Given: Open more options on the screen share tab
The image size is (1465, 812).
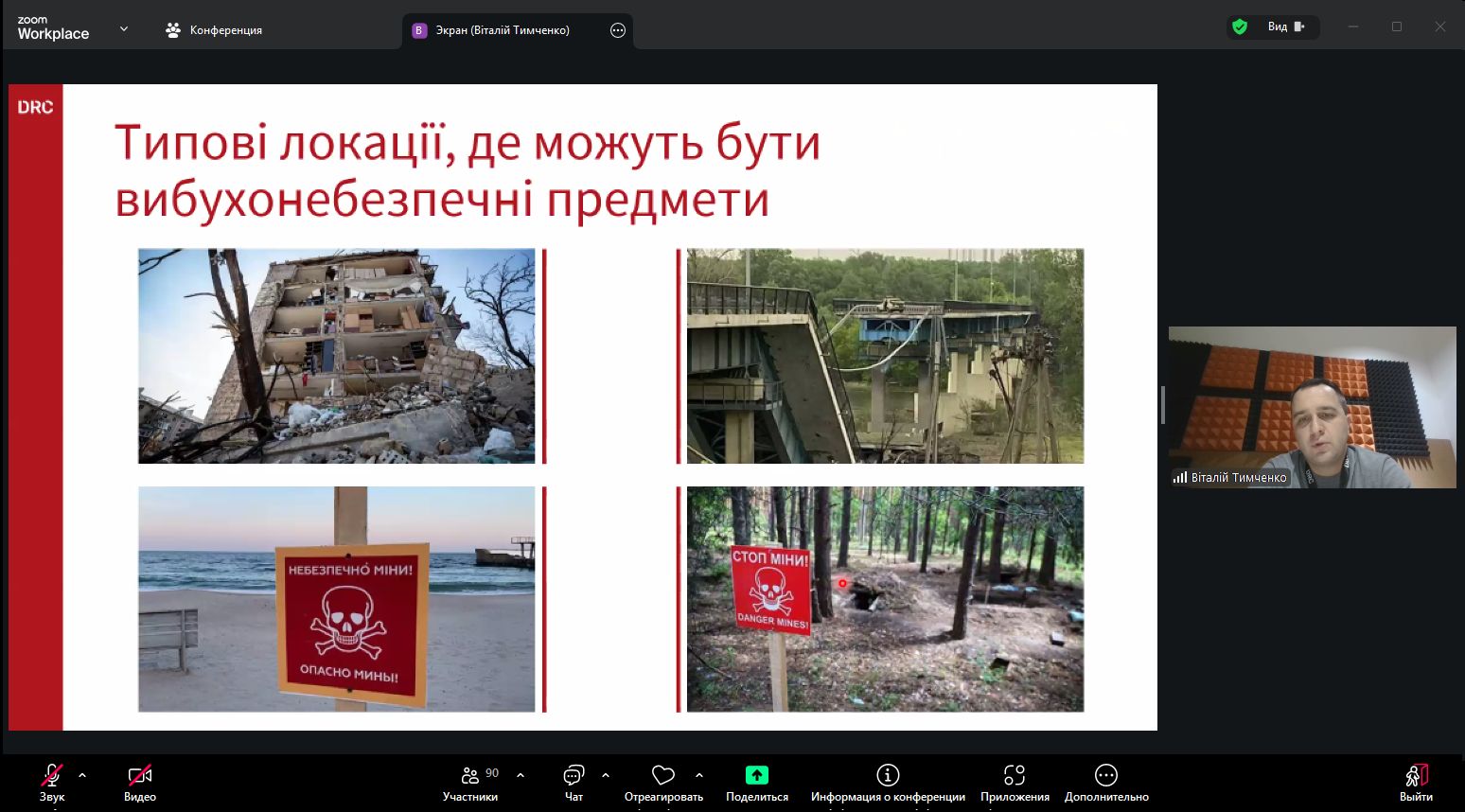Looking at the screenshot, I should pos(618,30).
